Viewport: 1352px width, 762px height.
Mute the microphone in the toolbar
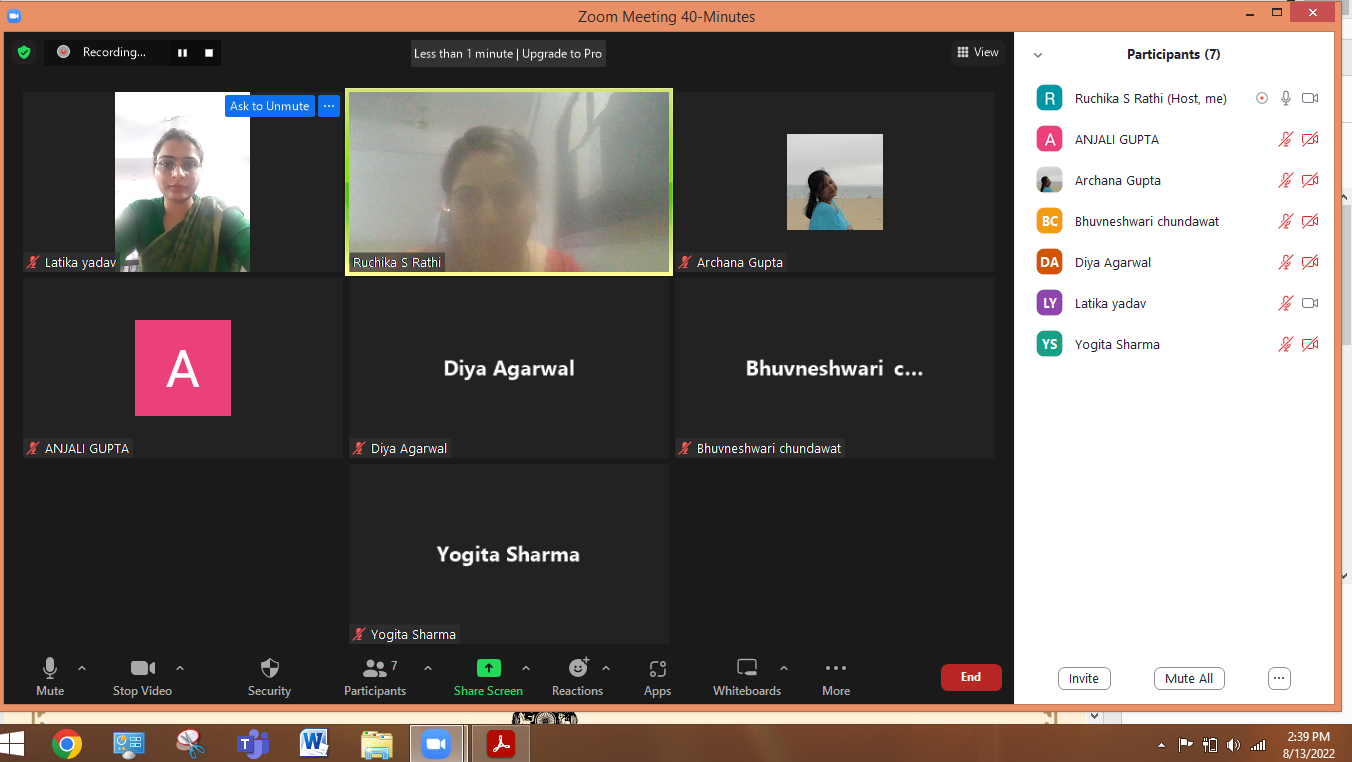(x=50, y=668)
